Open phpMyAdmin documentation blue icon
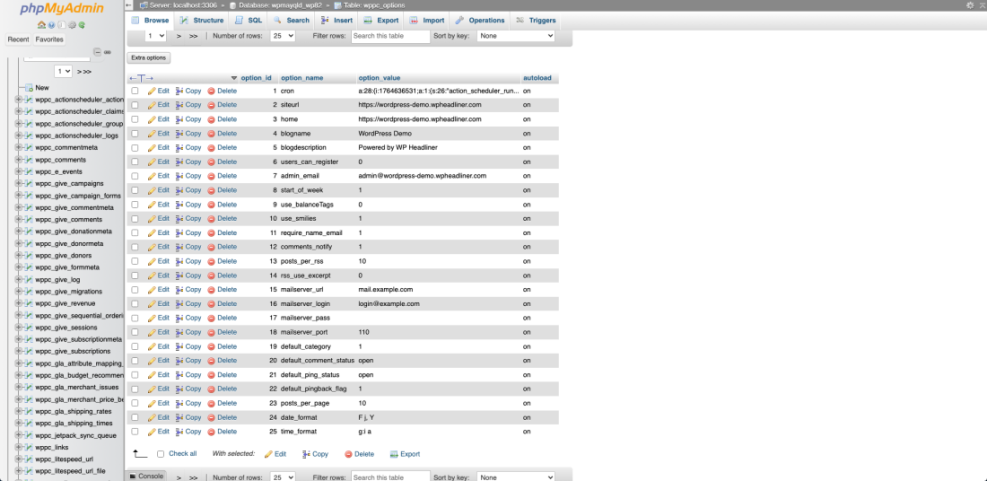This screenshot has width=987, height=481. click(52, 25)
